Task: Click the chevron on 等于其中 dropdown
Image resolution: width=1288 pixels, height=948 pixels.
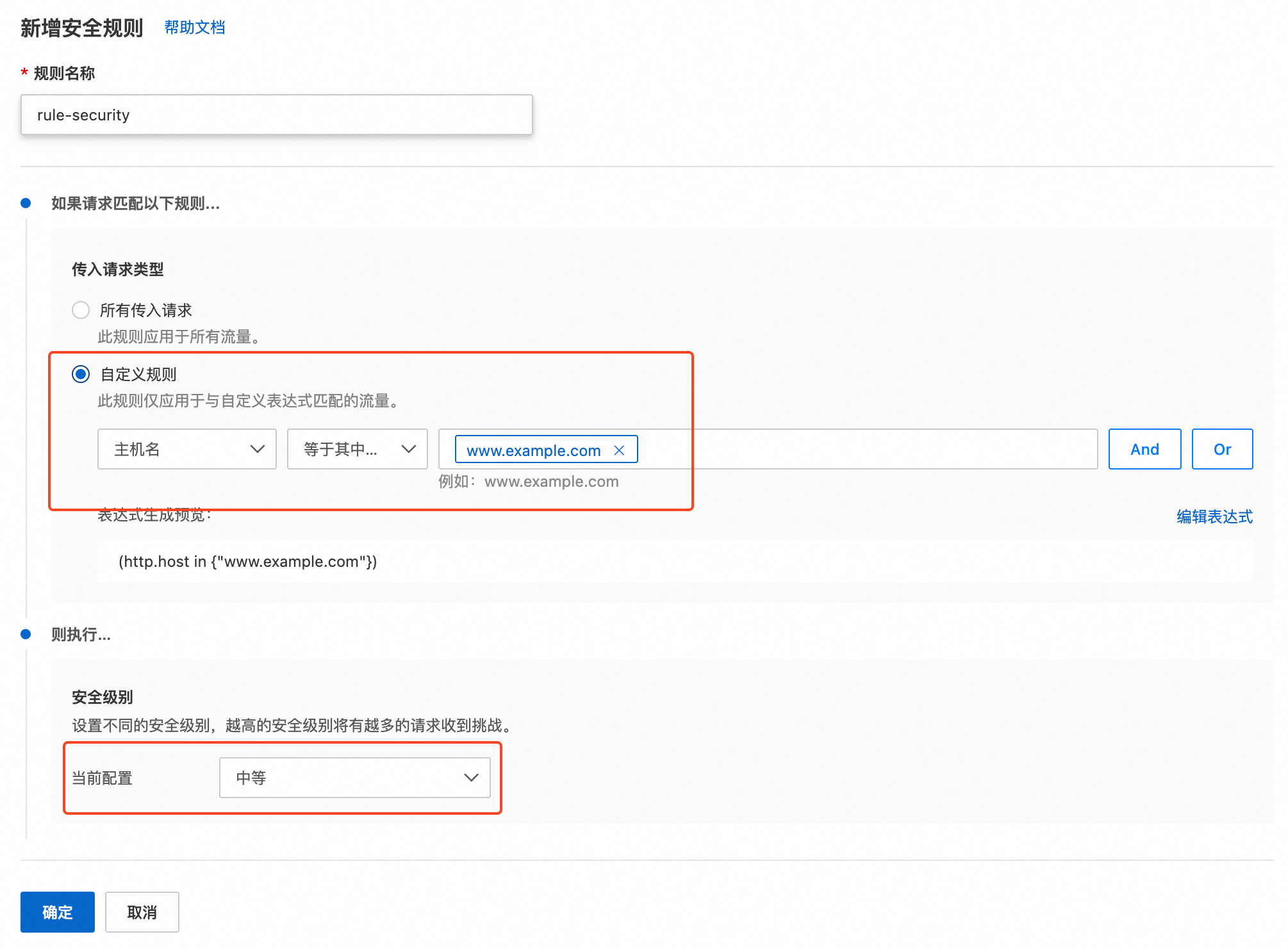Action: [409, 449]
